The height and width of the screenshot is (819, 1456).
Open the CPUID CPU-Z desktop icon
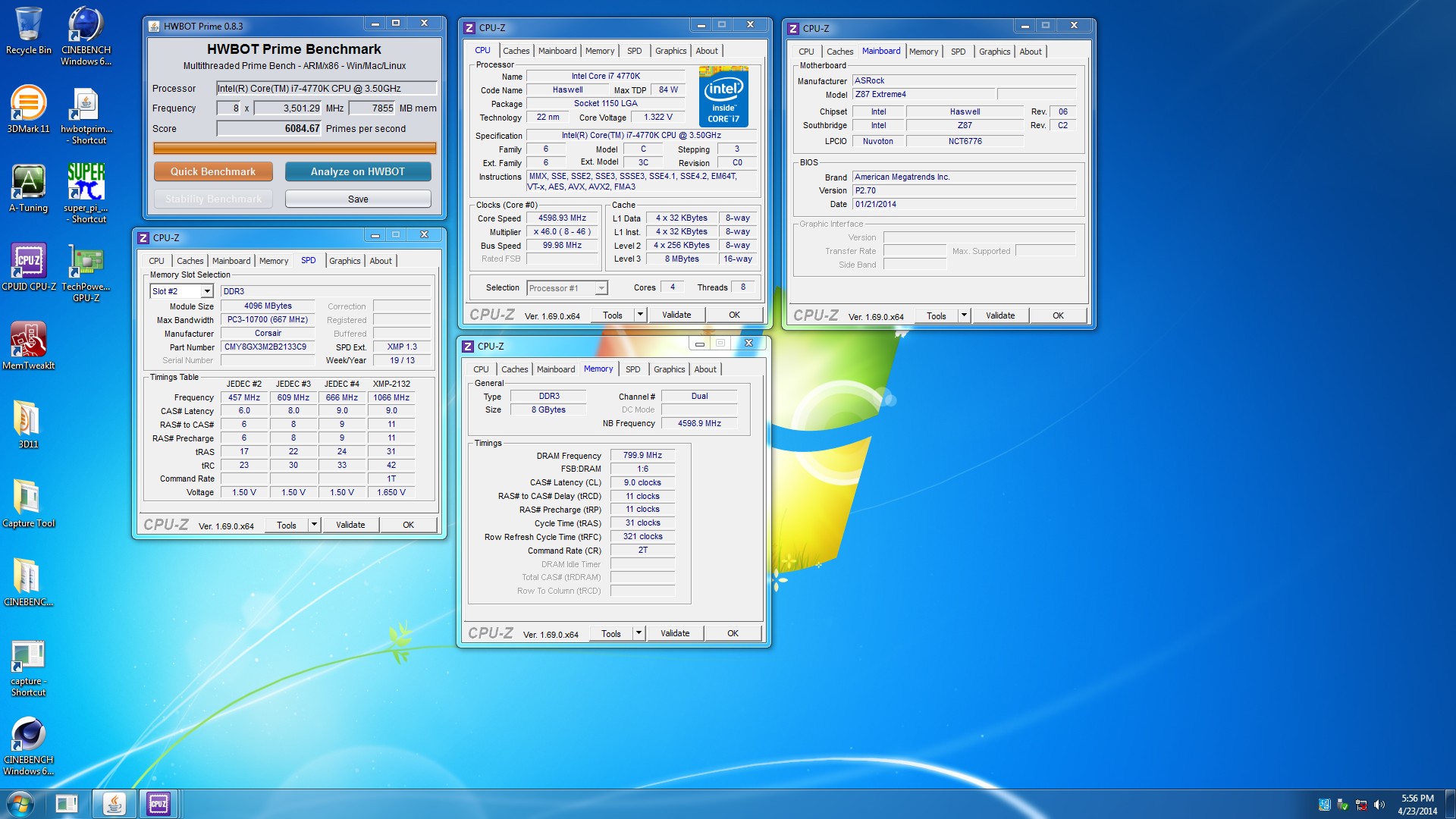point(29,267)
